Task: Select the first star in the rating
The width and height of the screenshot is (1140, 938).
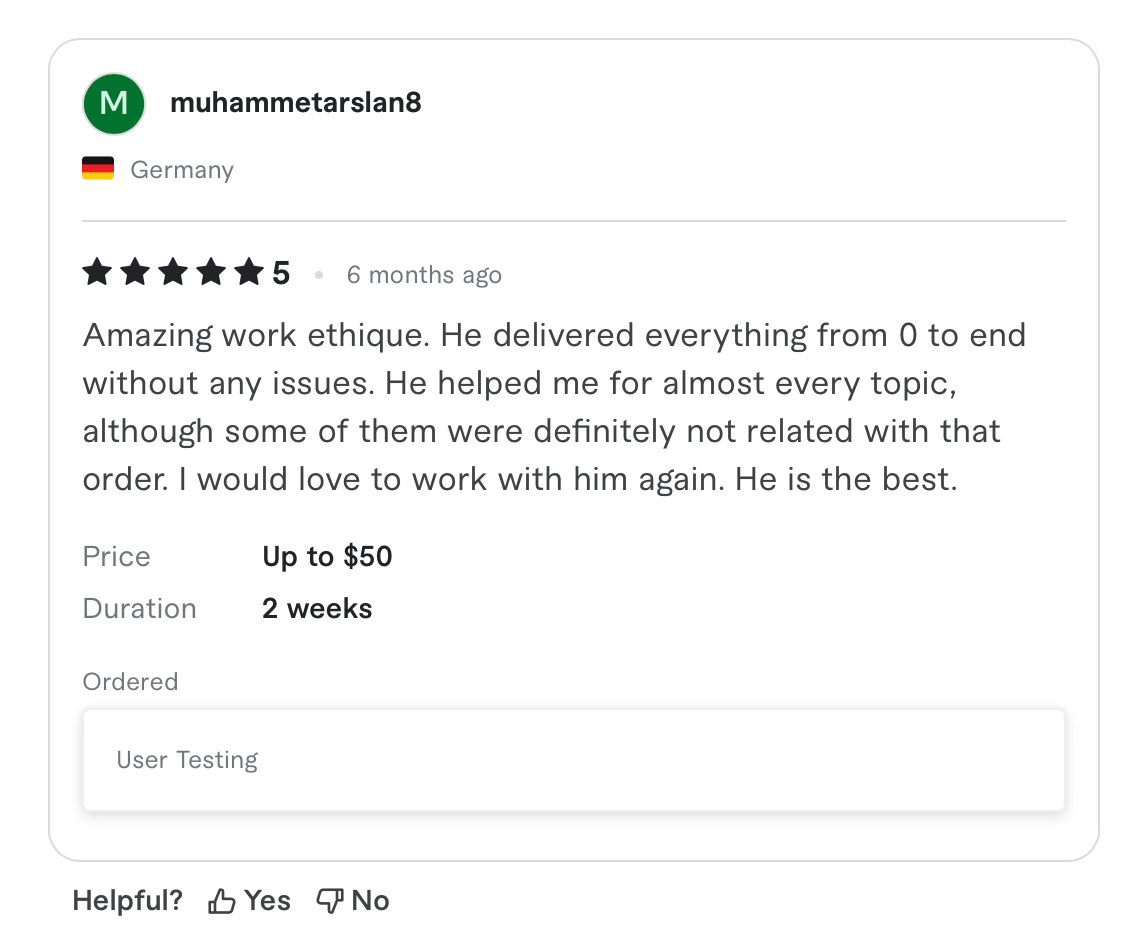Action: 97,271
